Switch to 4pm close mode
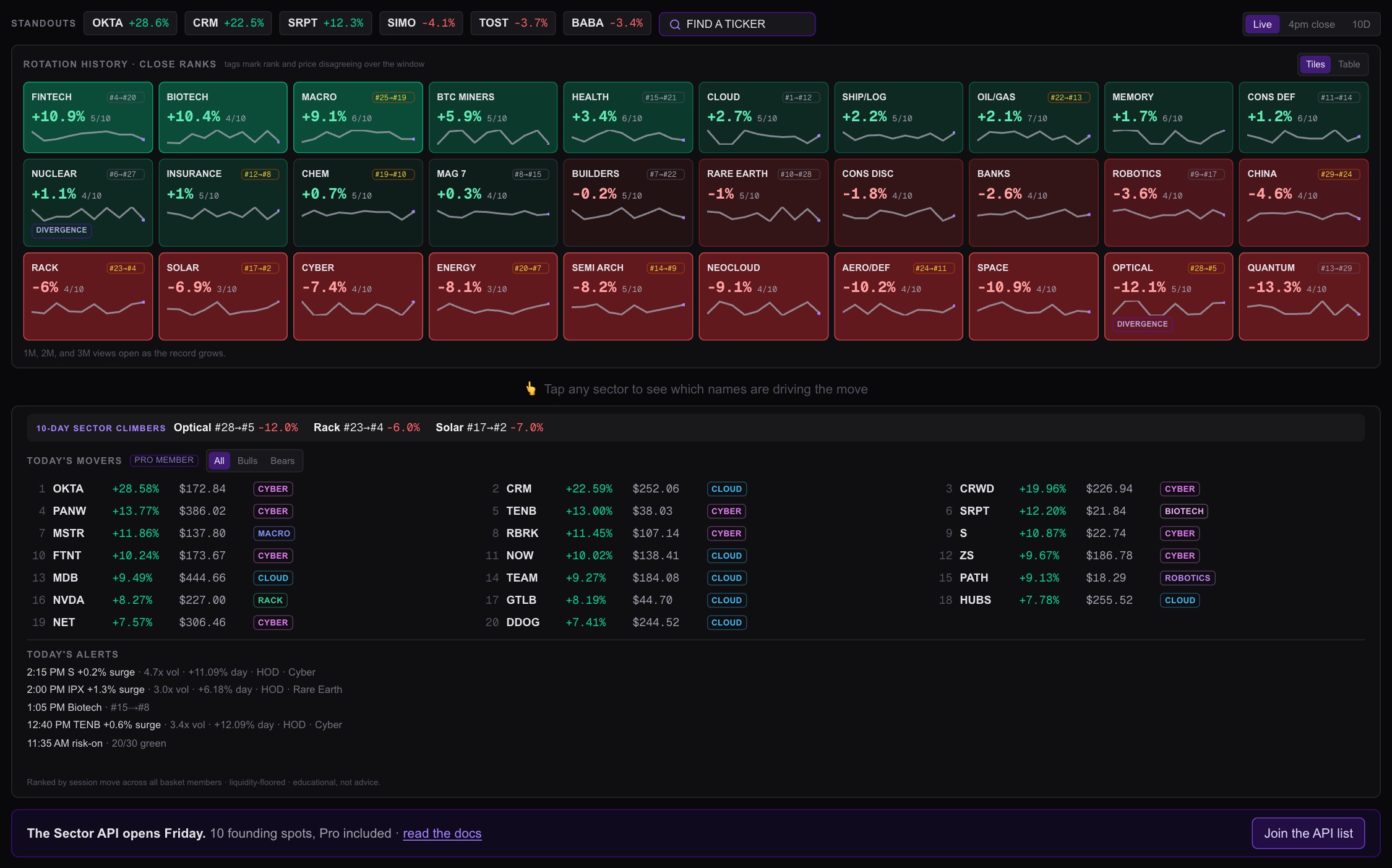The image size is (1392, 868). pos(1311,24)
